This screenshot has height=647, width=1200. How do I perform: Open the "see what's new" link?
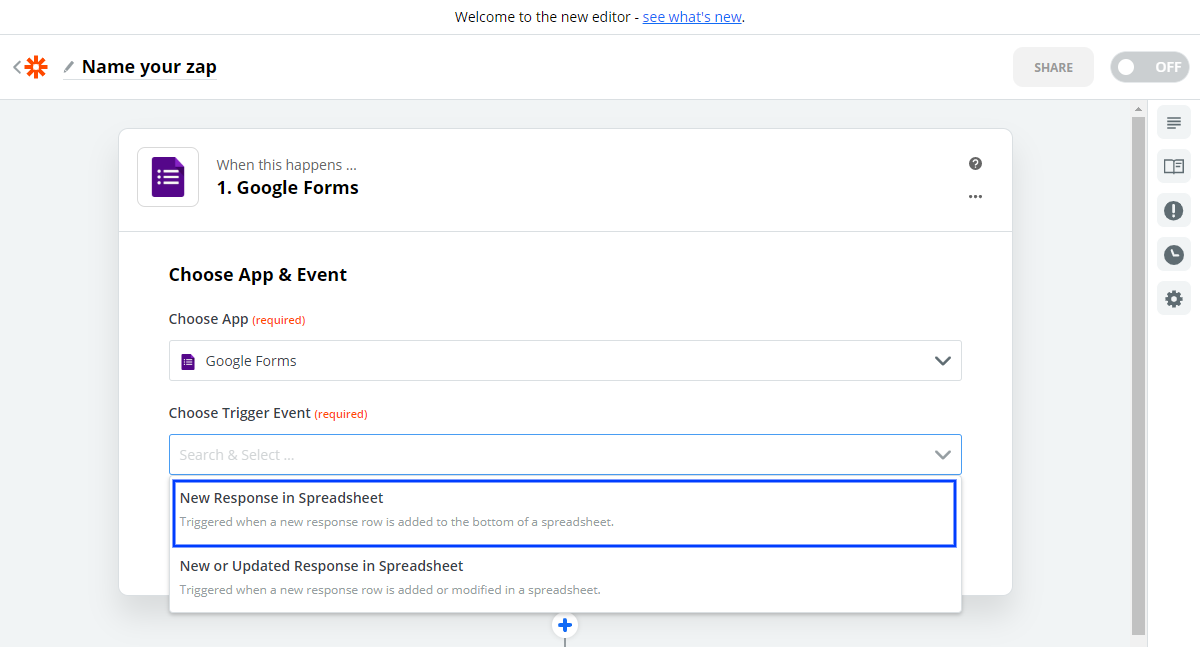point(692,17)
